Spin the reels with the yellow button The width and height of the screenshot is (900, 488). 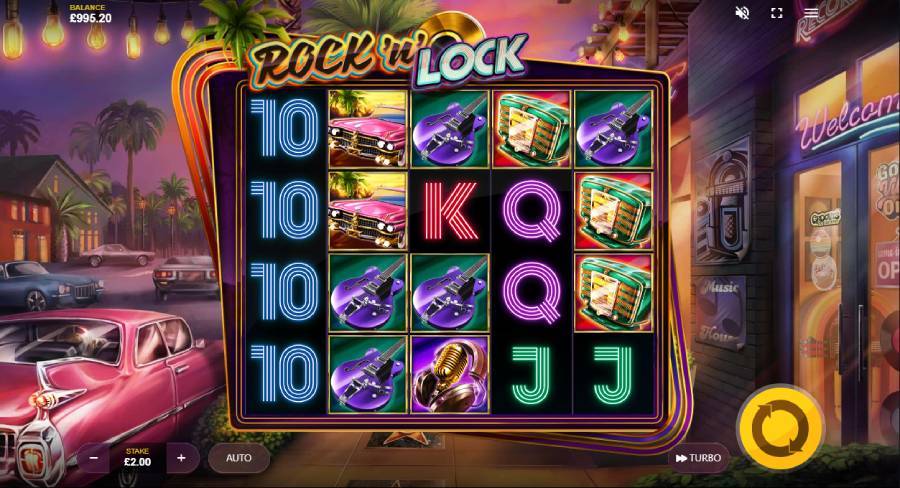click(781, 429)
